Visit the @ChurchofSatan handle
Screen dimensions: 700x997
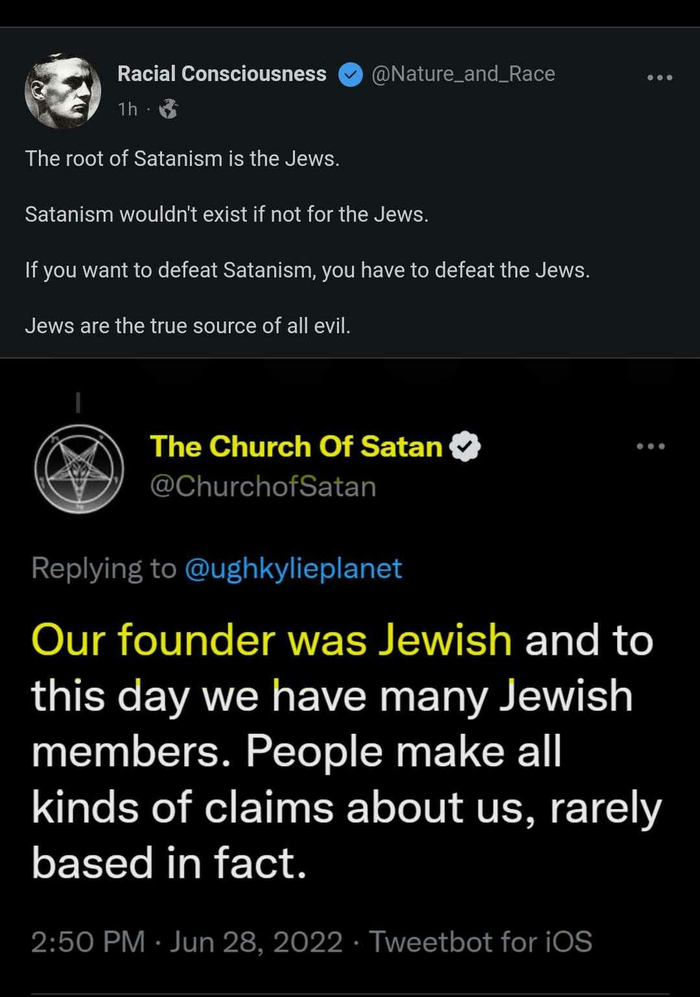pos(263,487)
